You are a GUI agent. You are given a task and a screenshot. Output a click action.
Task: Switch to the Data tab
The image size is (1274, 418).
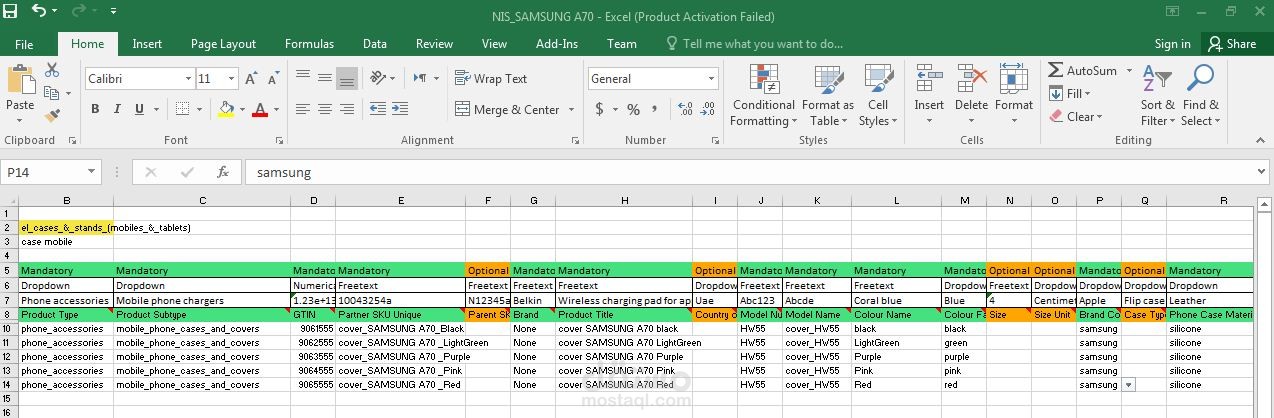tap(375, 44)
